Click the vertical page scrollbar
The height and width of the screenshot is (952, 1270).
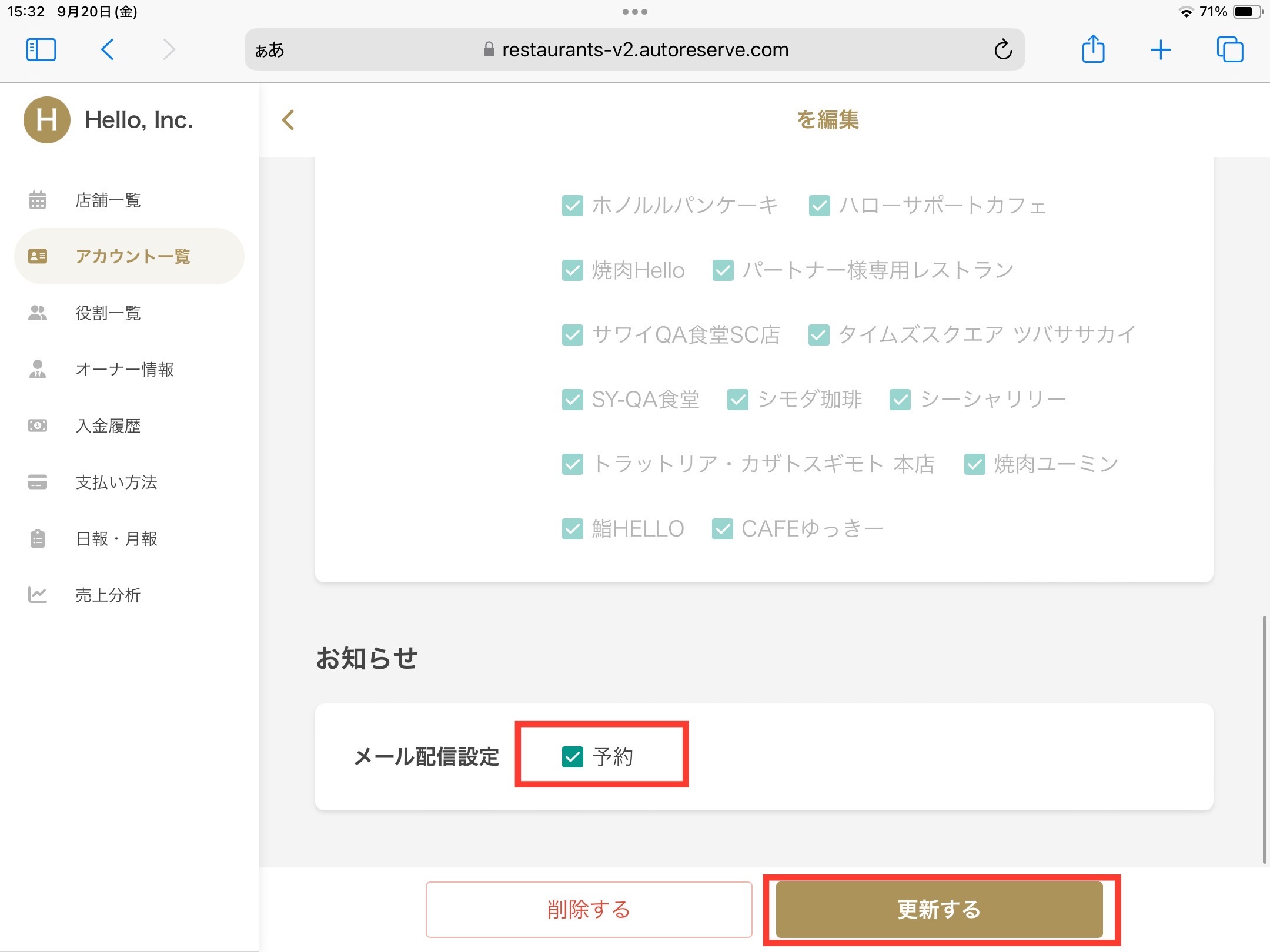[x=1264, y=739]
